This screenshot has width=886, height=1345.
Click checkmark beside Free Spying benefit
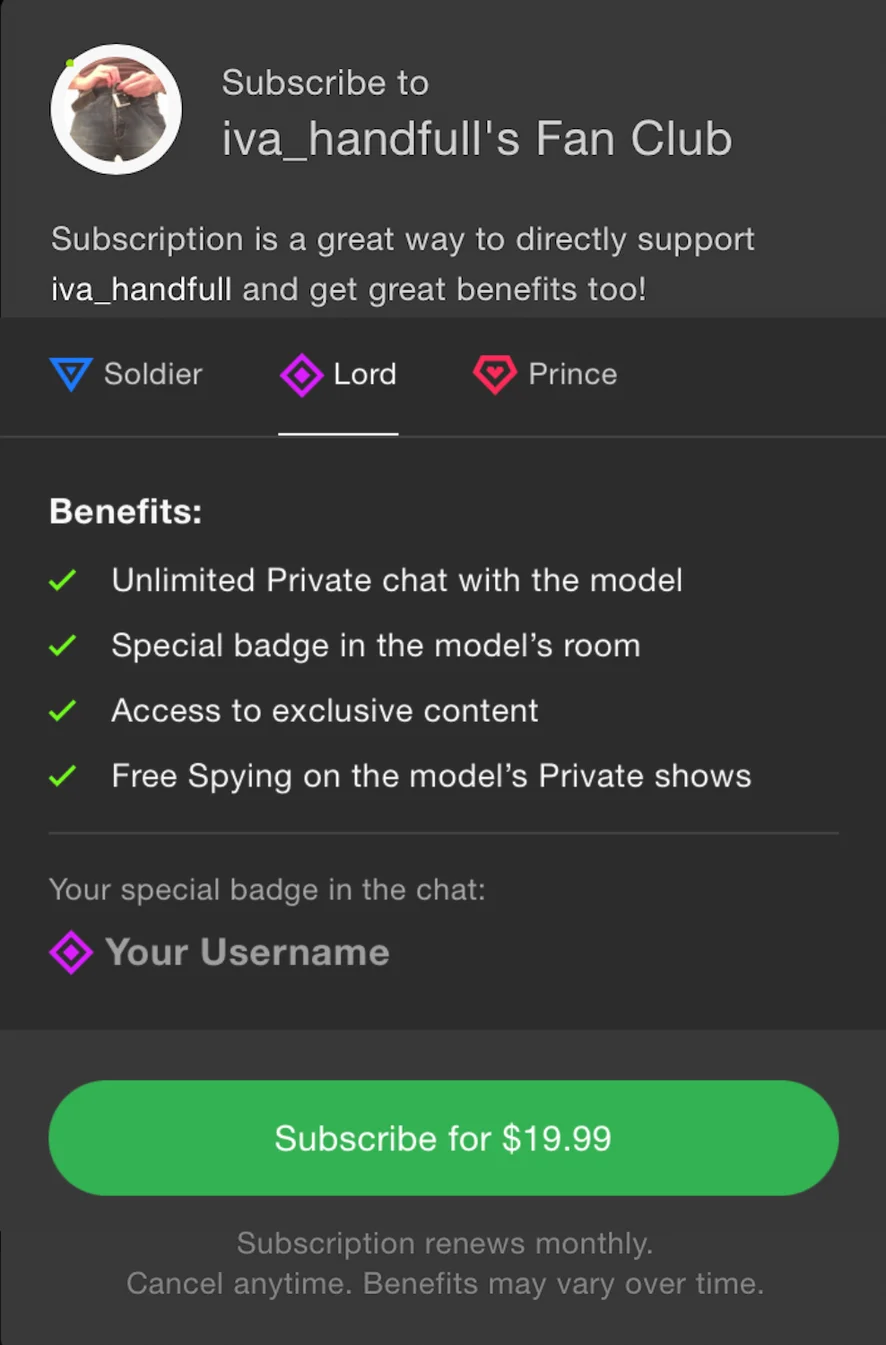63,776
